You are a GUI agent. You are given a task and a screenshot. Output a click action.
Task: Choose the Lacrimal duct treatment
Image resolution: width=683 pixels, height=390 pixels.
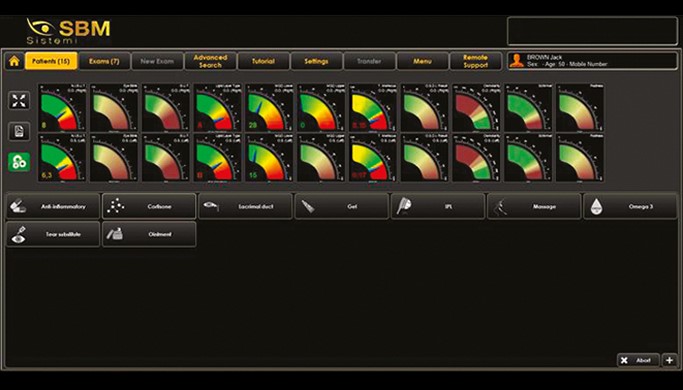pos(246,207)
